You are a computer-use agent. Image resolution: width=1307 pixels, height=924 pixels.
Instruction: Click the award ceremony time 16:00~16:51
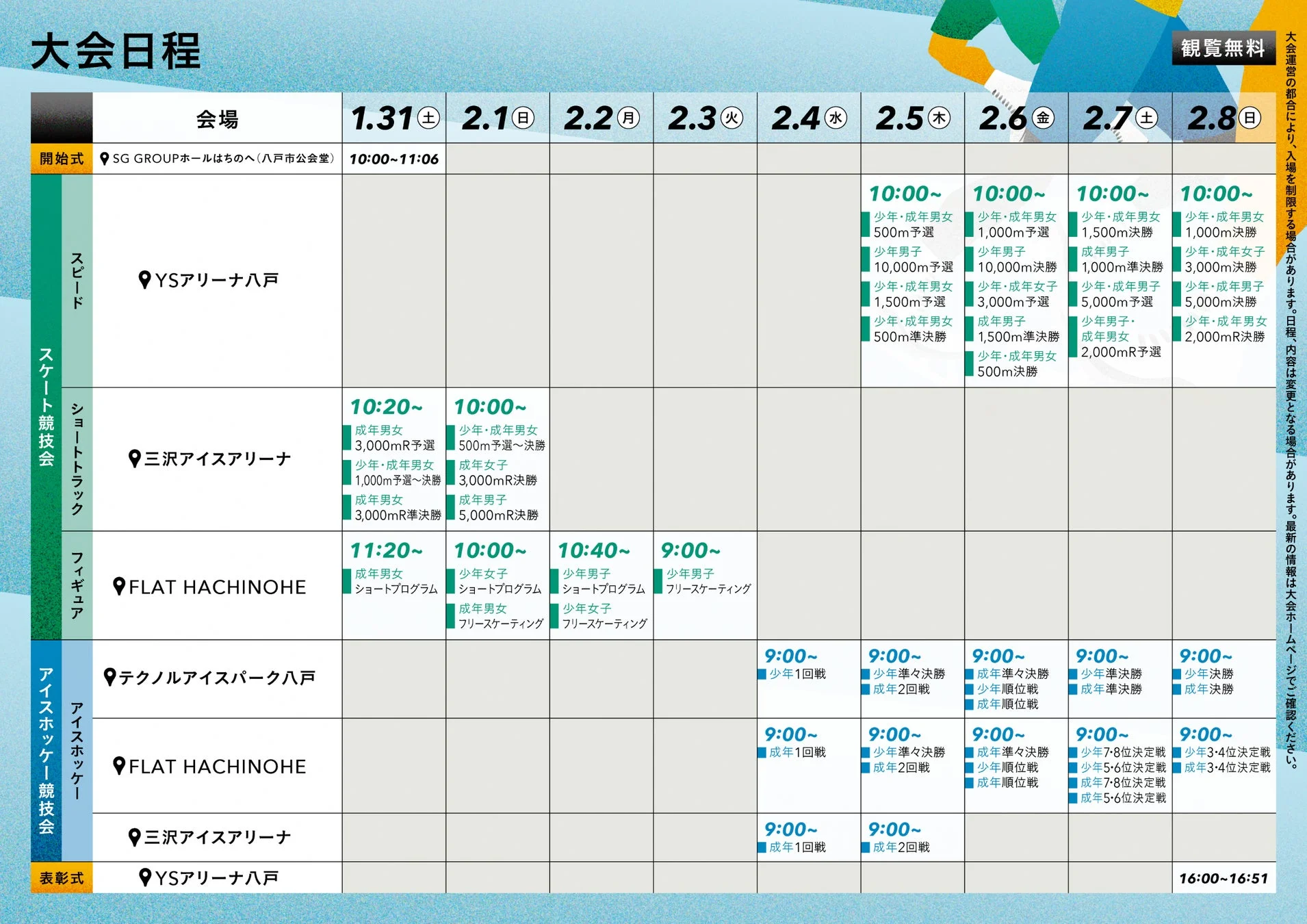[1223, 878]
